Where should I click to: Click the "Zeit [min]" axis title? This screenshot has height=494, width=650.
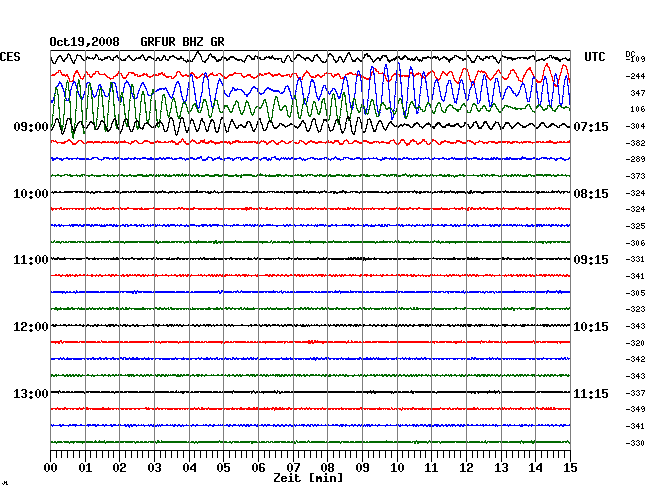pos(308,478)
